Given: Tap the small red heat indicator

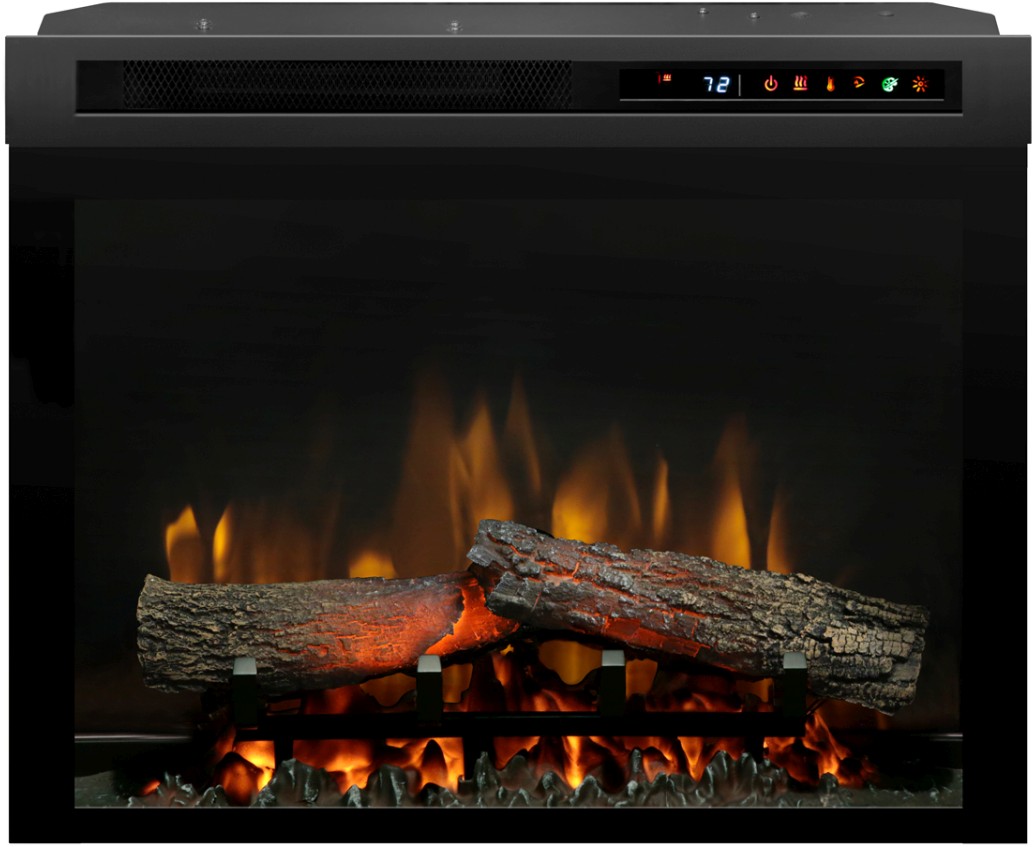Looking at the screenshot, I should (665, 78).
